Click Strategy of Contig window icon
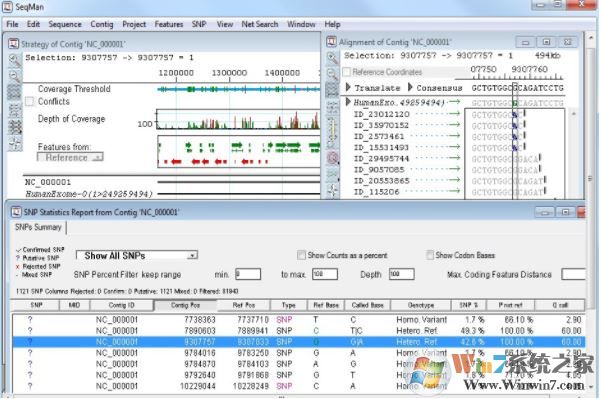 tap(13, 43)
